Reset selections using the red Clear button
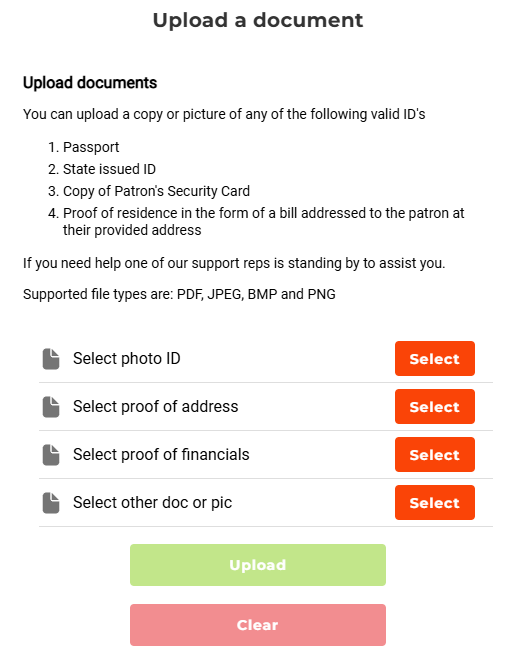 tap(258, 625)
